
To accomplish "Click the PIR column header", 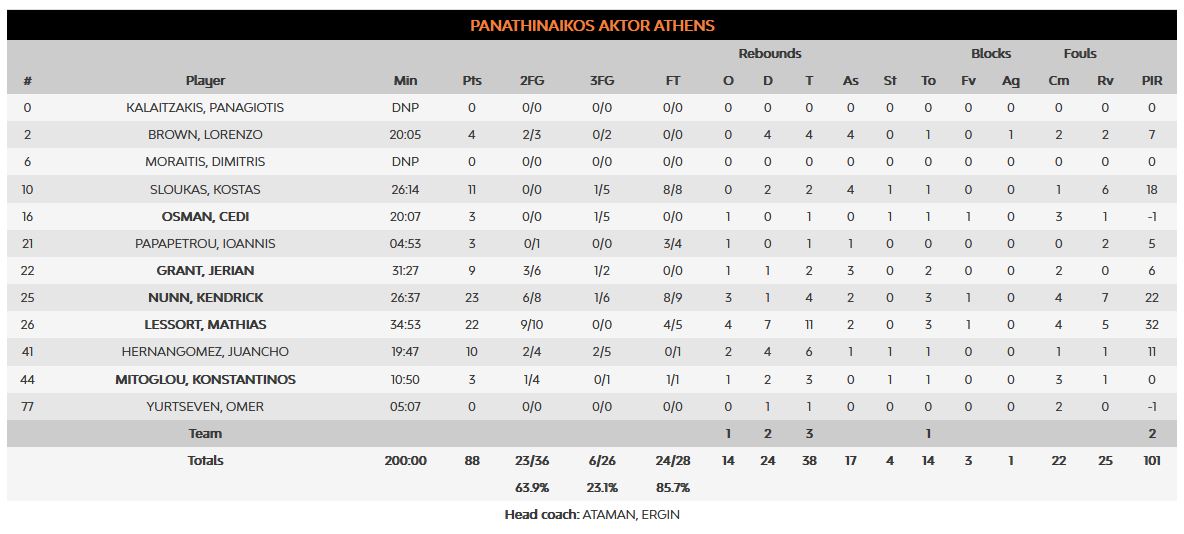I will [1152, 80].
